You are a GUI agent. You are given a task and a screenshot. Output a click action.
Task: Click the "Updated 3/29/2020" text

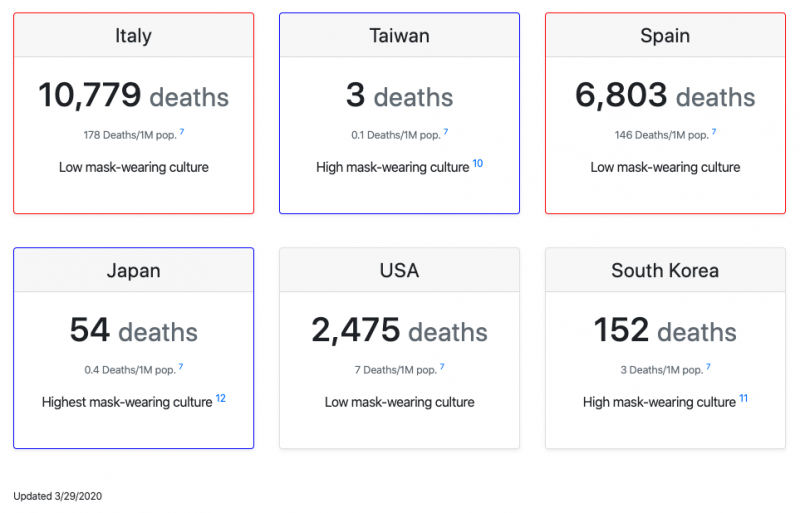(x=58, y=496)
